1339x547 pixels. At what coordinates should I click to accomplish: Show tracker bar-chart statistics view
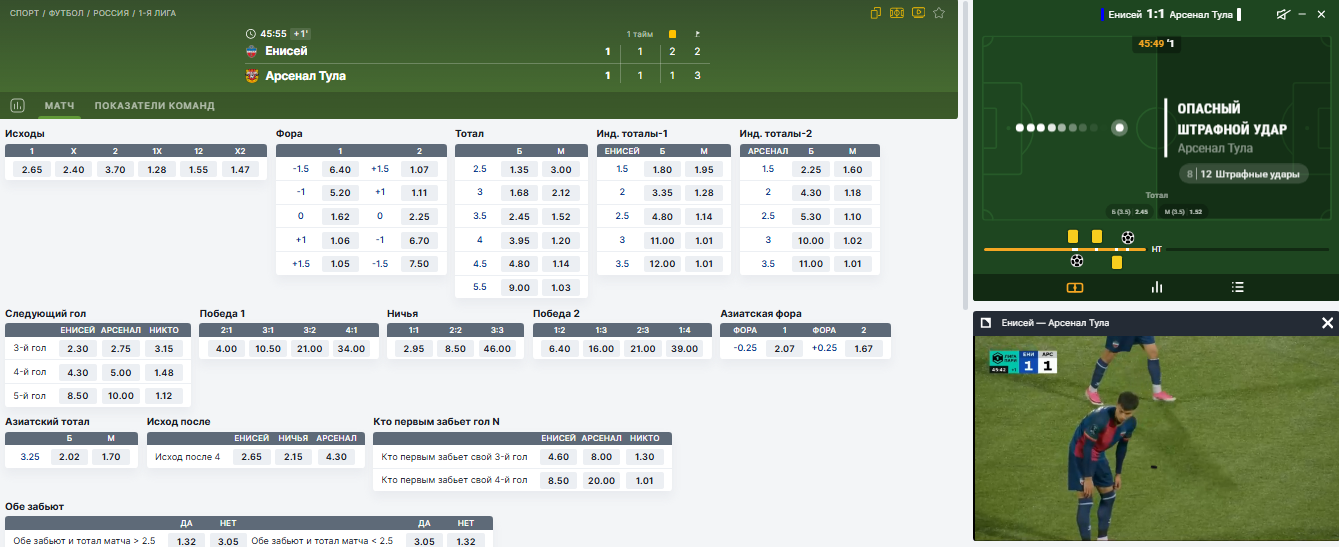click(1157, 287)
